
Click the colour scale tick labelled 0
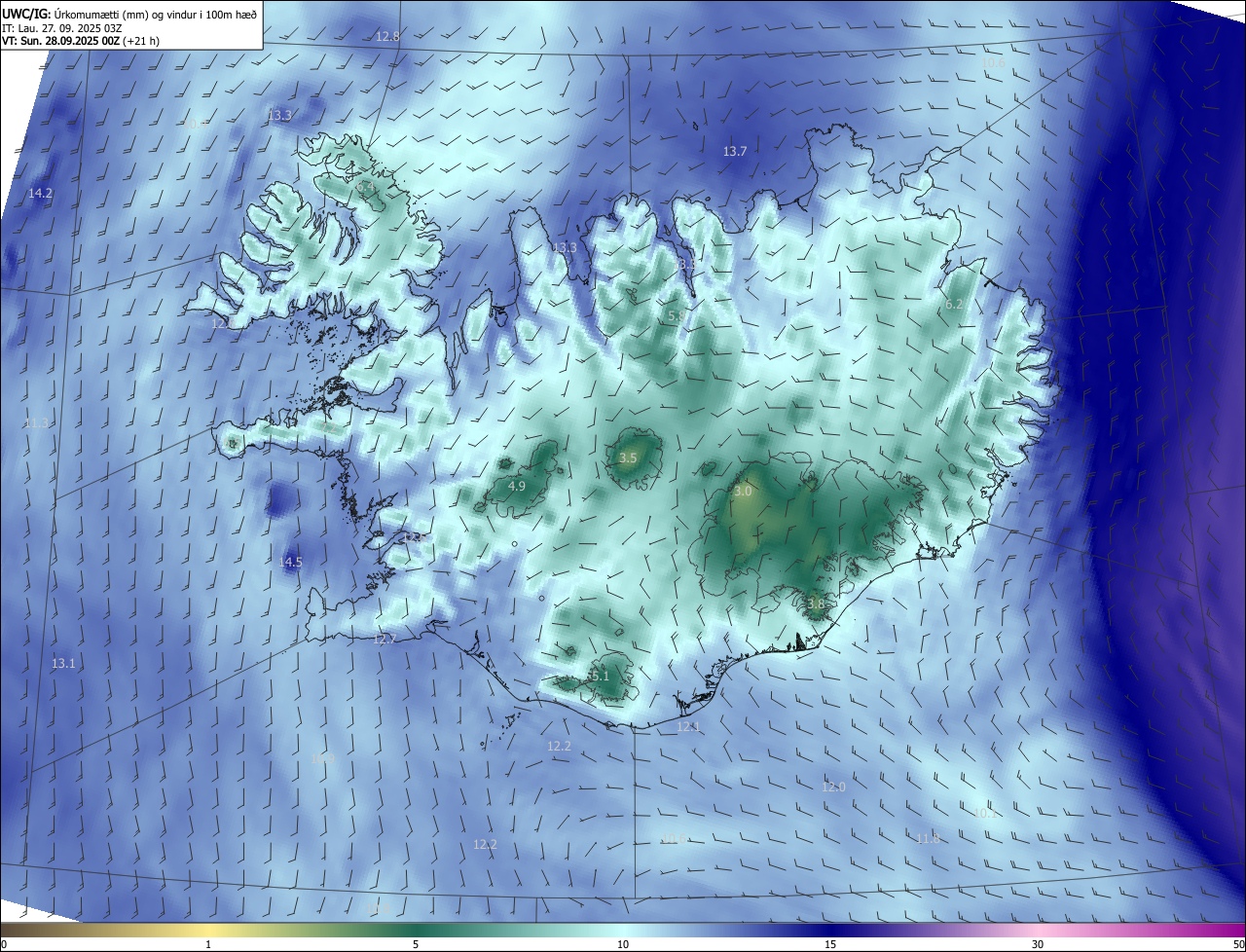3,944
